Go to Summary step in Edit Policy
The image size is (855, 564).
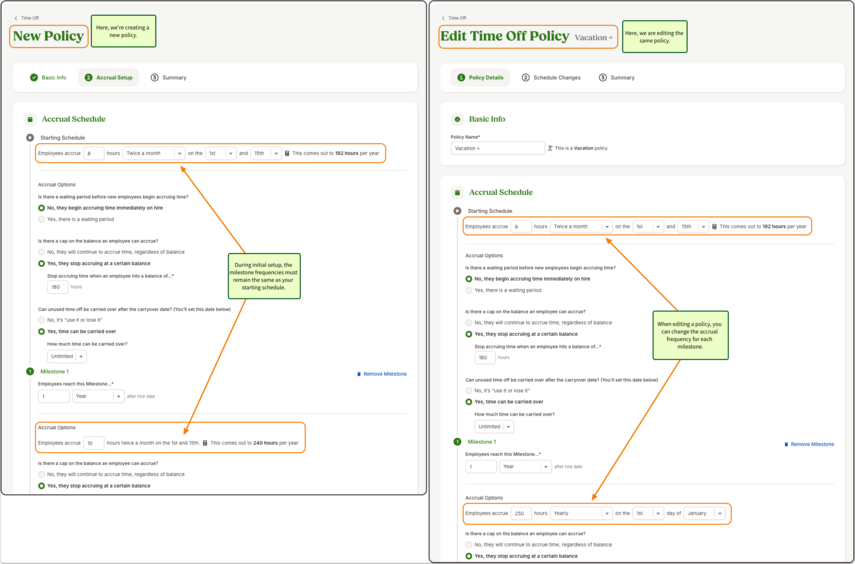click(617, 77)
